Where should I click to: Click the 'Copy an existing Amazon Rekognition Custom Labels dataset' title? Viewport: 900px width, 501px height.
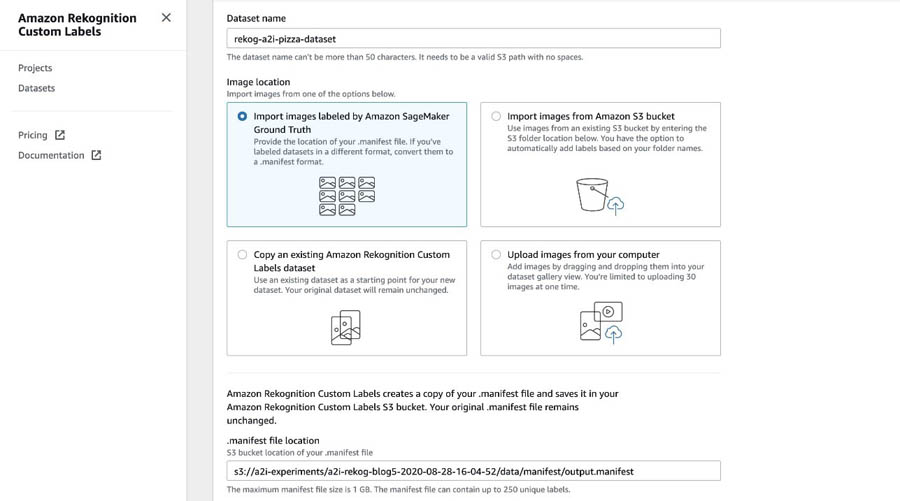(x=352, y=261)
